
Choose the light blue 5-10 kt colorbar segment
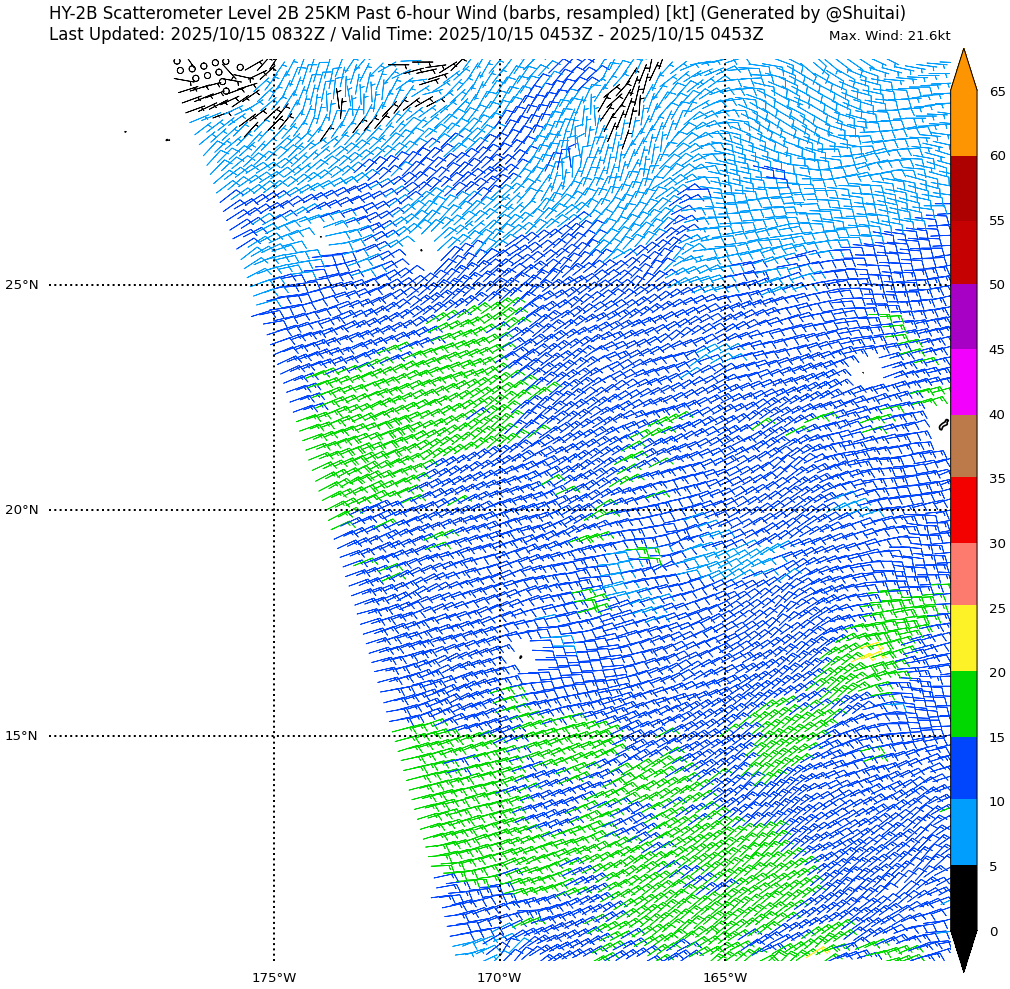pyautogui.click(x=963, y=832)
